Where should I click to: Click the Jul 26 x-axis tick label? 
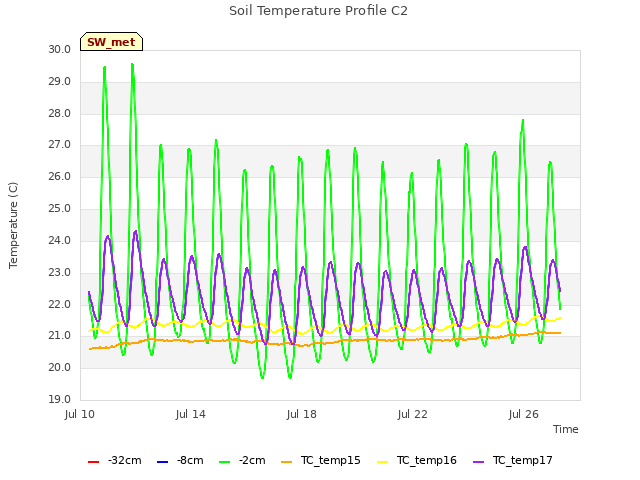[x=524, y=415]
